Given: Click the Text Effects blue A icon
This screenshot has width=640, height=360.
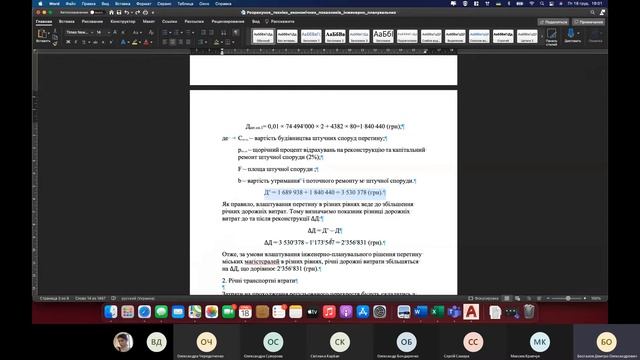Looking at the screenshot, I should 123,42.
